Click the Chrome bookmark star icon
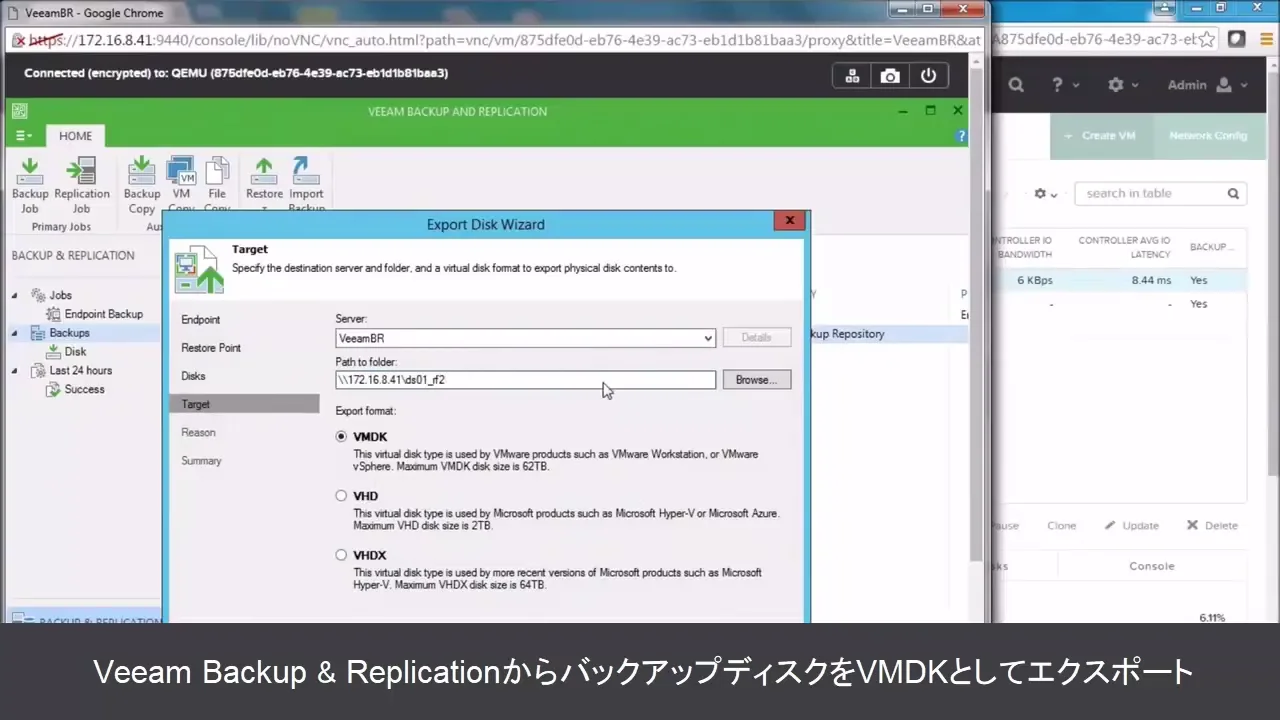1280x720 pixels. [x=1209, y=39]
